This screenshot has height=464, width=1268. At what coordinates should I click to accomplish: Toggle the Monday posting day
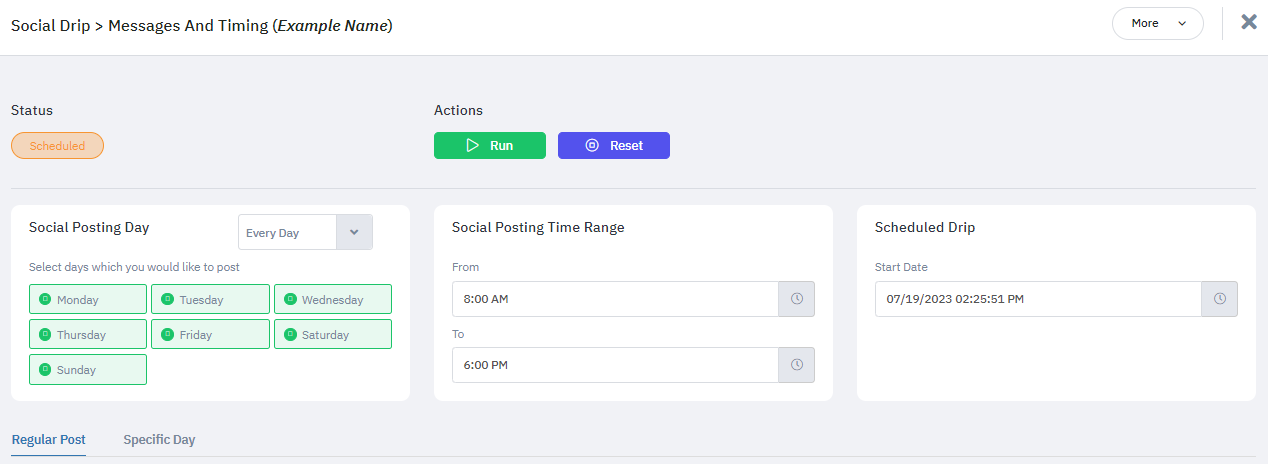[x=88, y=300]
